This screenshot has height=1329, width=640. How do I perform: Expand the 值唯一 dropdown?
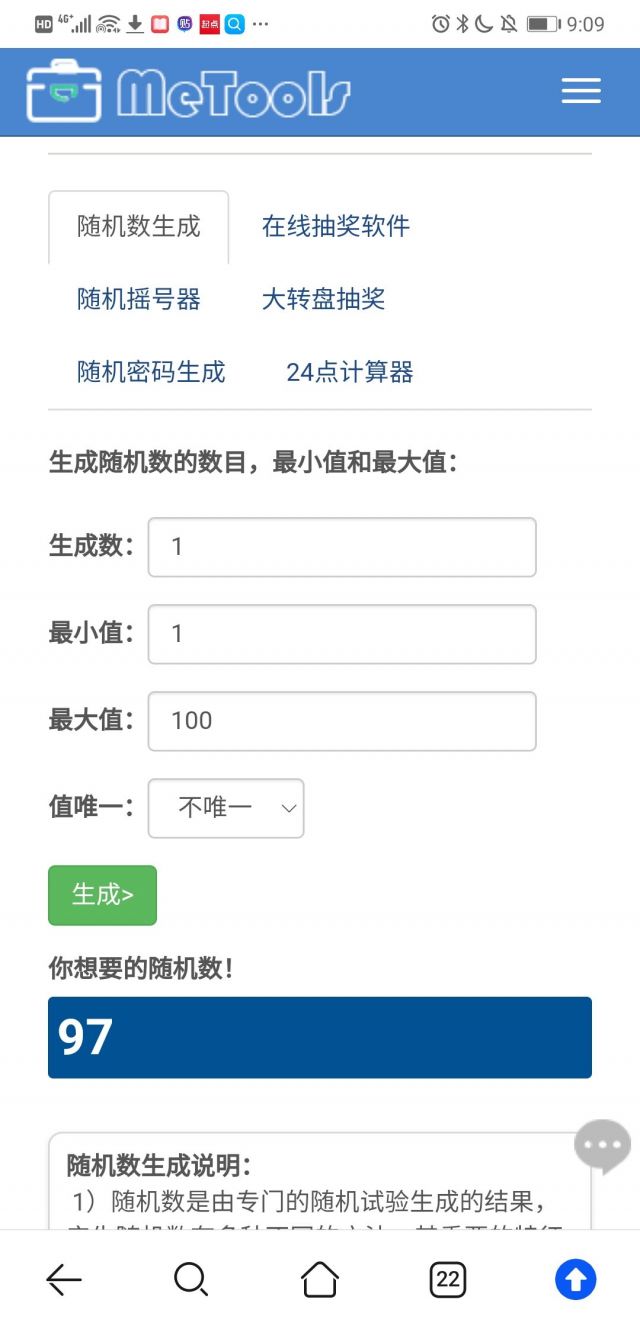226,808
